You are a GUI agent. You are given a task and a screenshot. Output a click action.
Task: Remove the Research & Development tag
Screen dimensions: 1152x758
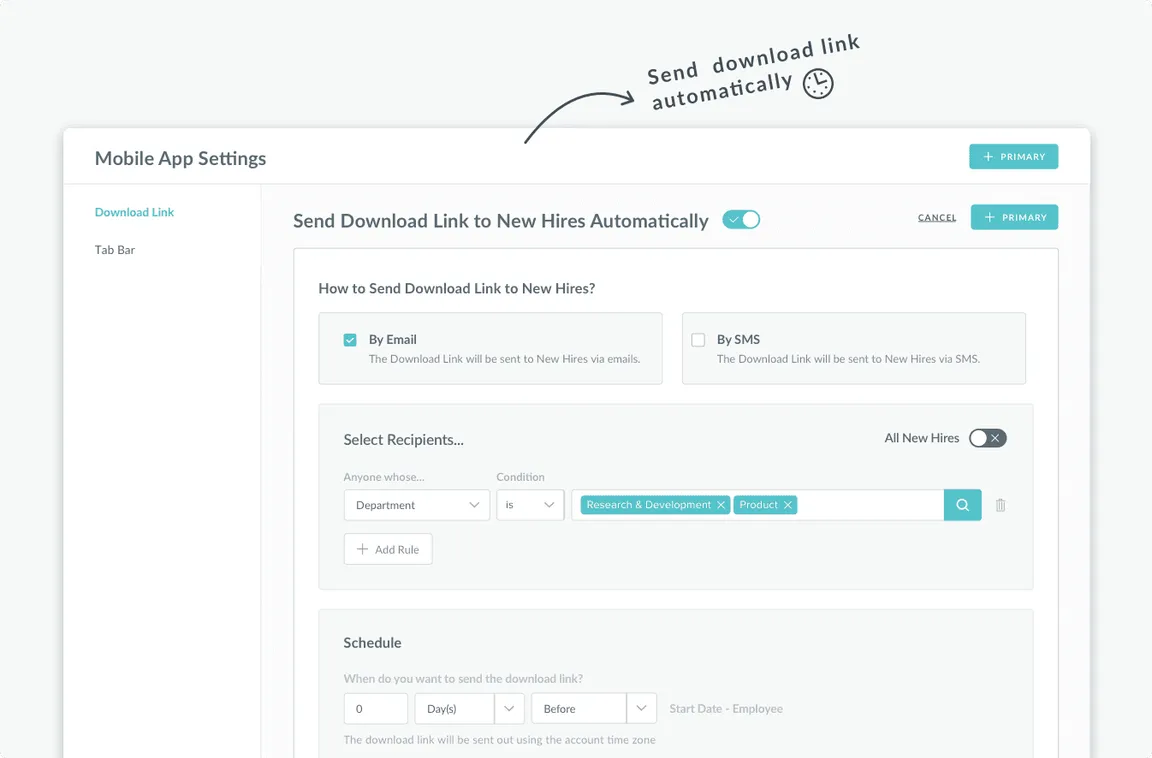point(721,505)
